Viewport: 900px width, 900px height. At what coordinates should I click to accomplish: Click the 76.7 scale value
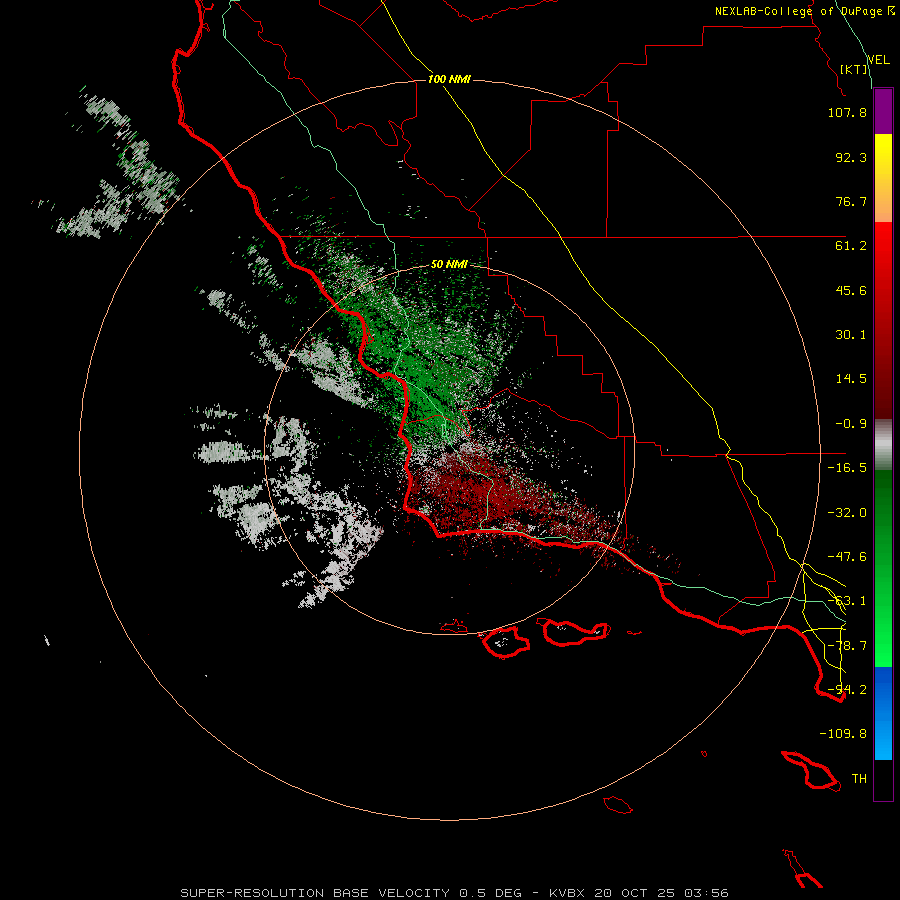tap(851, 201)
